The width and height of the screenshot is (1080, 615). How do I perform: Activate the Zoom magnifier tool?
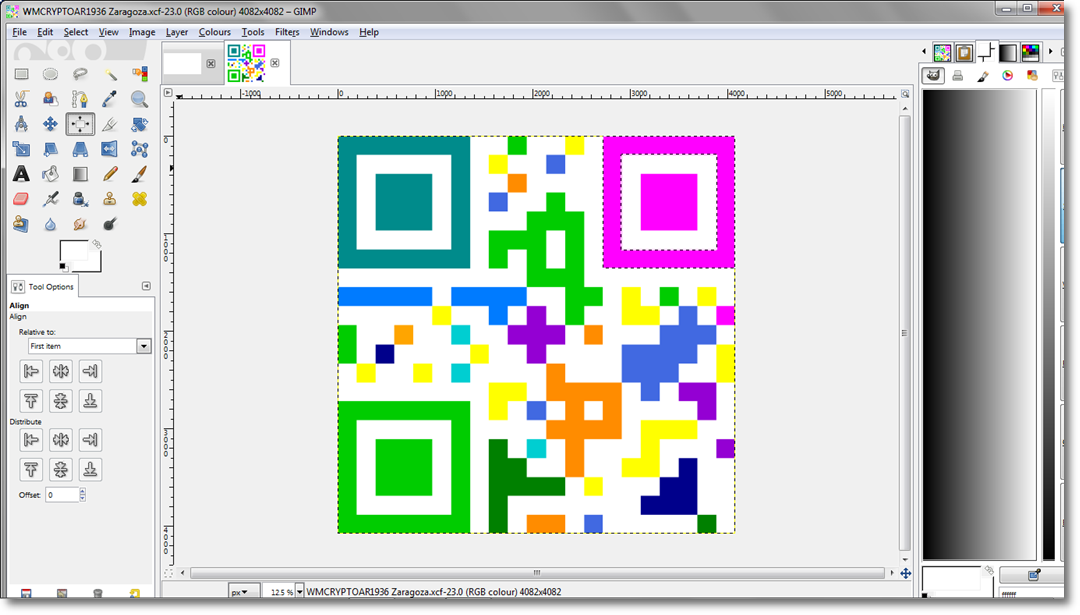[139, 99]
